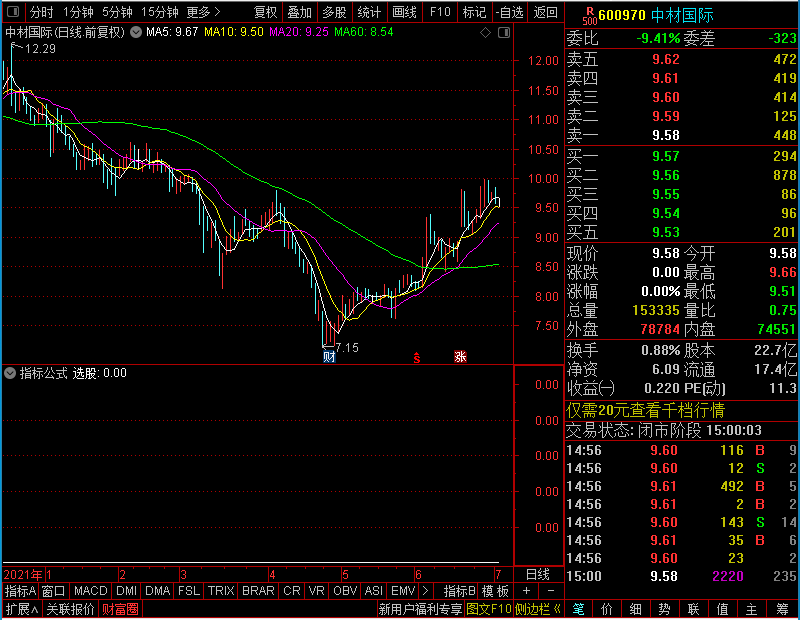The width and height of the screenshot is (800, 620).
Task: Click the diamond marker icon above chart
Action: [x=485, y=33]
